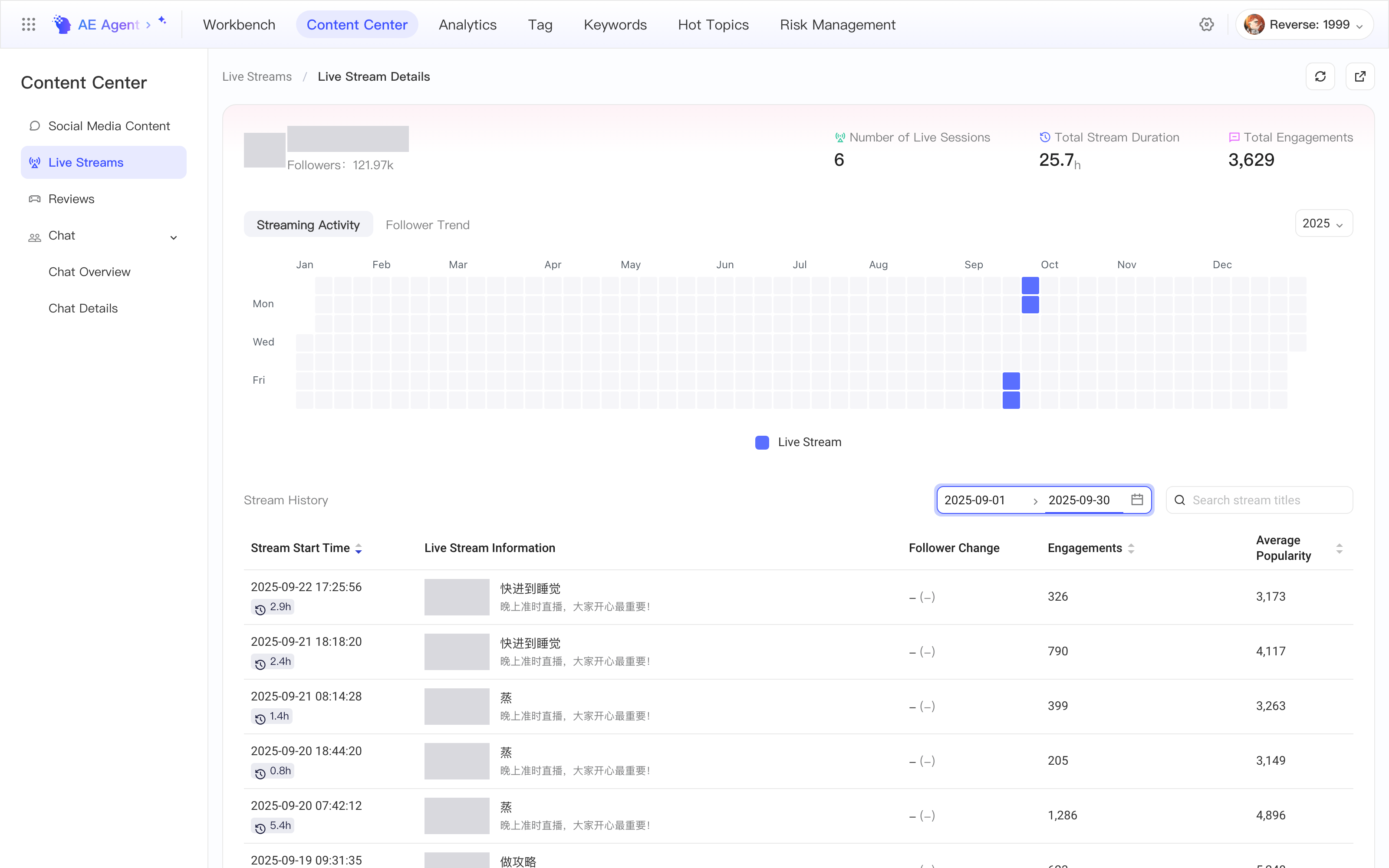
Task: Switch to the Follower Trend tab
Action: [x=428, y=224]
